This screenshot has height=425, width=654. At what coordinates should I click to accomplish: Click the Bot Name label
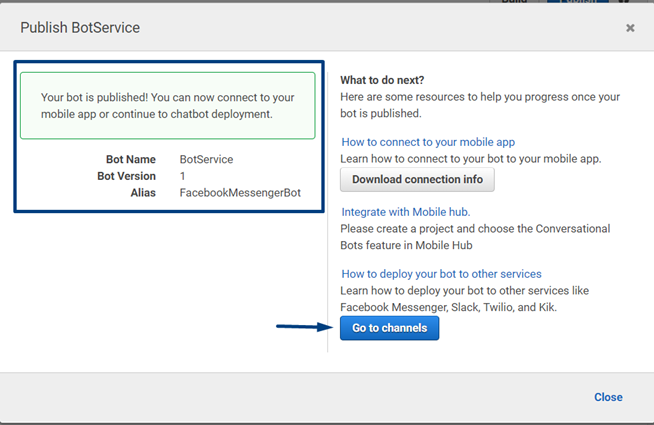click(x=131, y=159)
